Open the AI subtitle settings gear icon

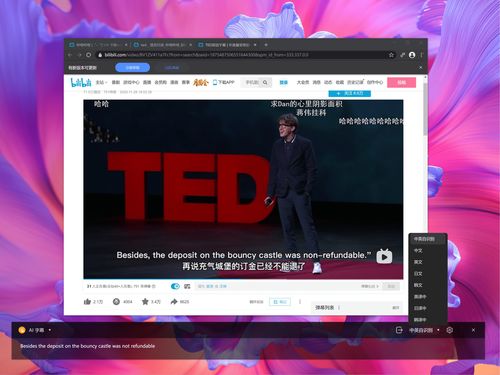point(449,330)
